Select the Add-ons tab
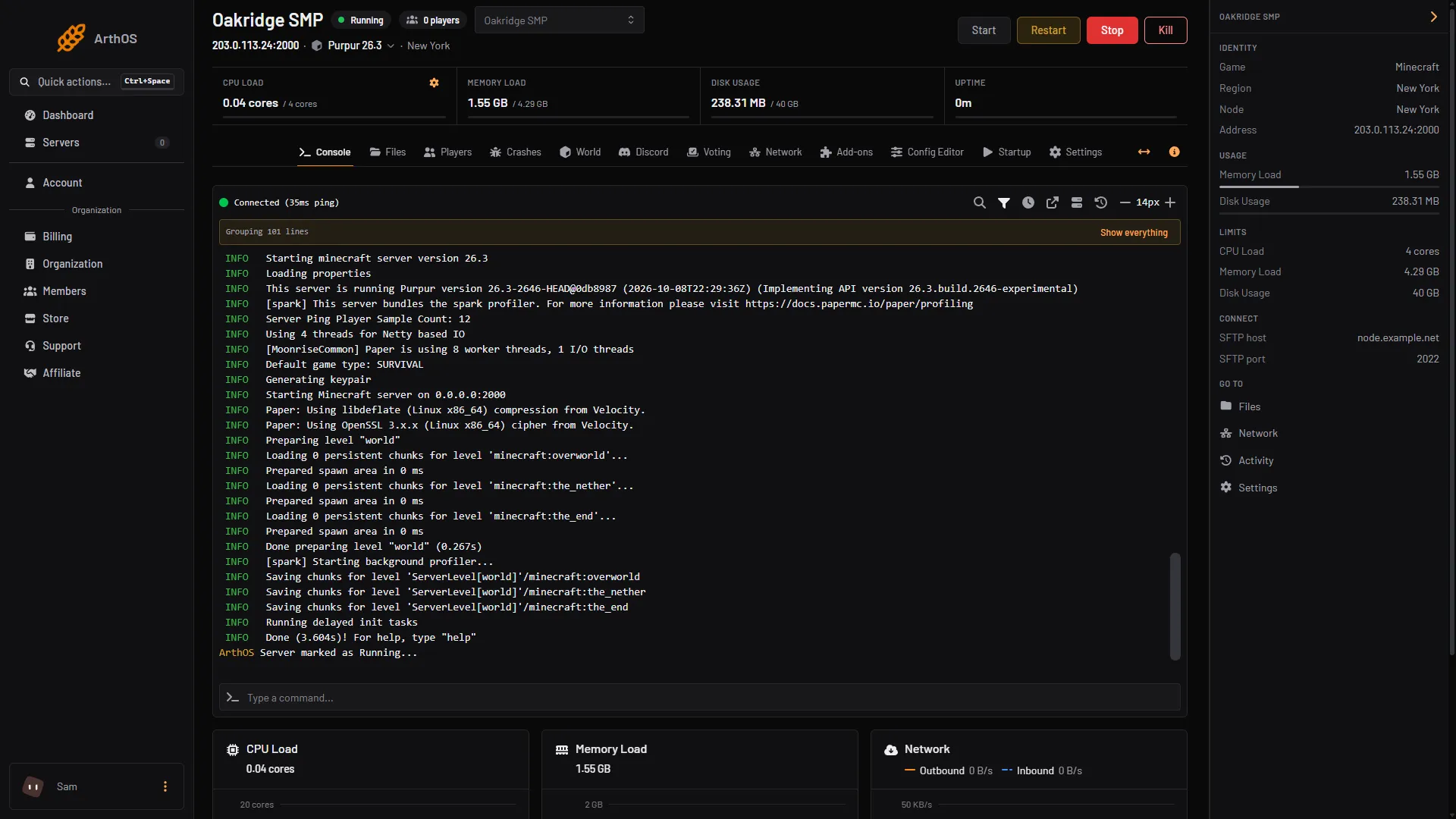Viewport: 1456px width, 819px height. tap(846, 152)
